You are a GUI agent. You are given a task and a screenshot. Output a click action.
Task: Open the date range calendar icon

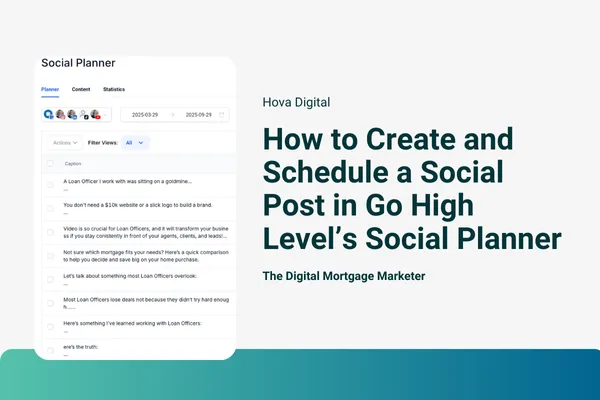pyautogui.click(x=222, y=114)
